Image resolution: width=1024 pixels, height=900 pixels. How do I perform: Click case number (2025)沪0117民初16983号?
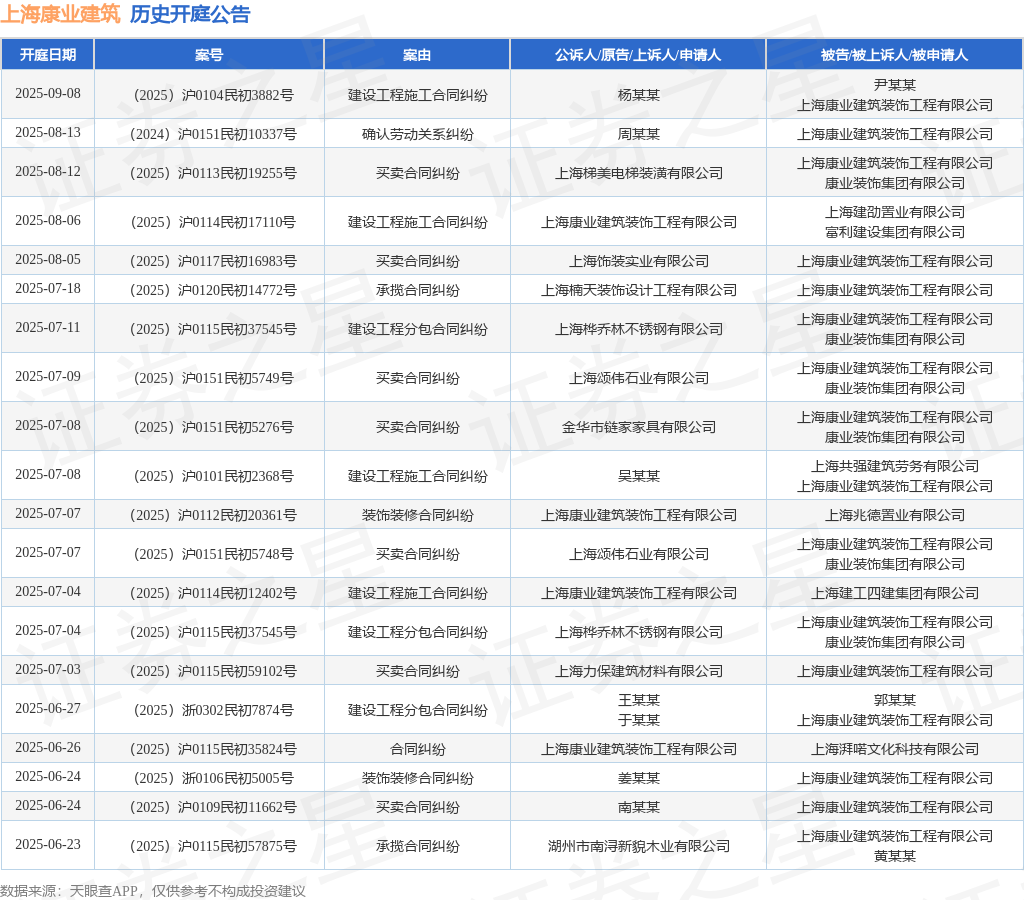214,261
